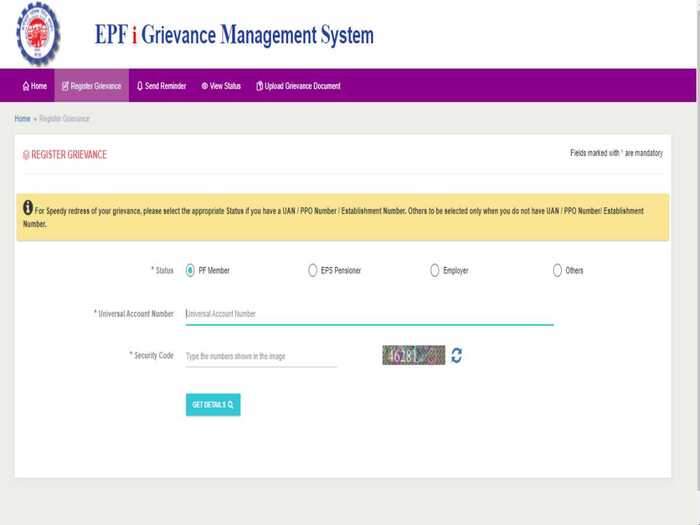Choose Employer status radio button
The height and width of the screenshot is (525, 700).
(x=435, y=271)
